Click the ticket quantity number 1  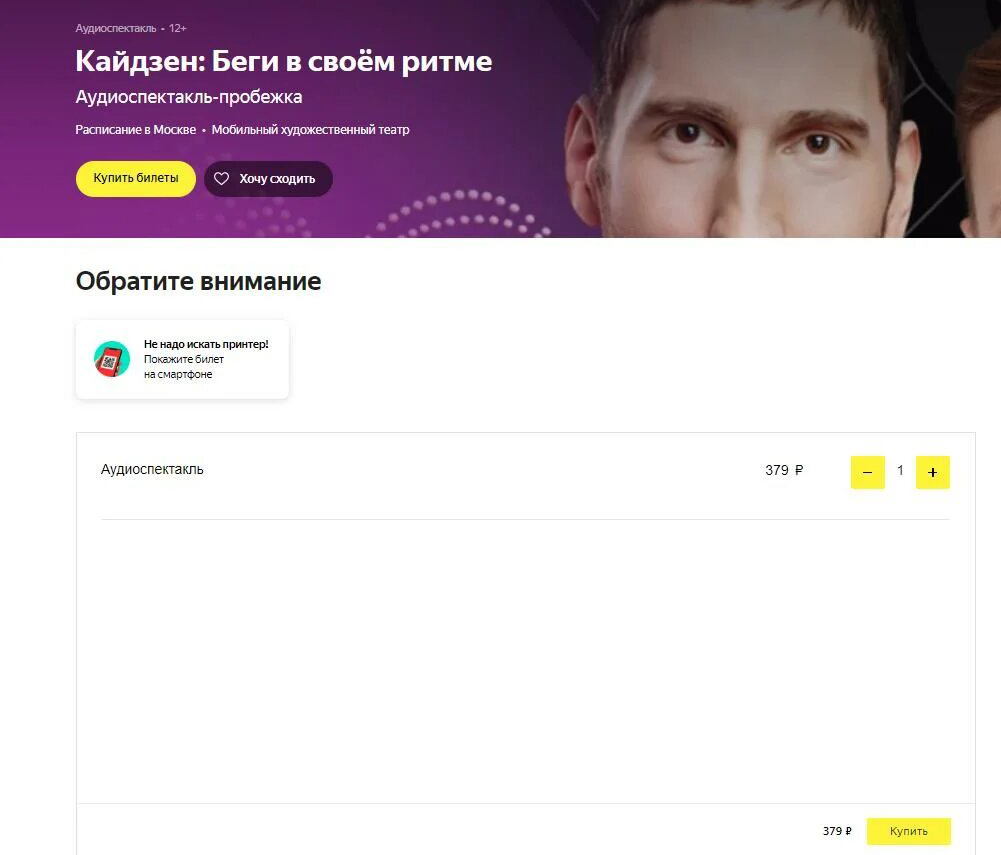[900, 471]
